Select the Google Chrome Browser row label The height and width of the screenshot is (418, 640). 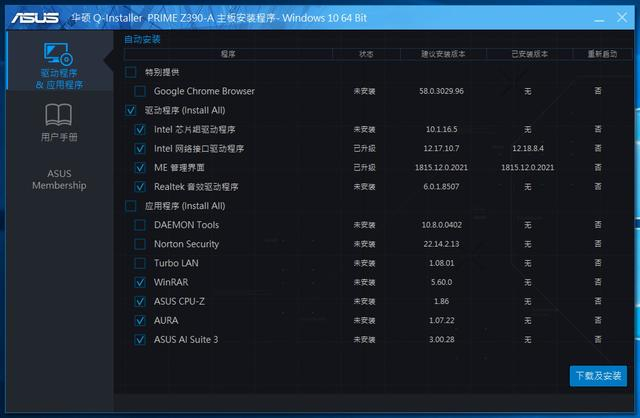point(204,91)
